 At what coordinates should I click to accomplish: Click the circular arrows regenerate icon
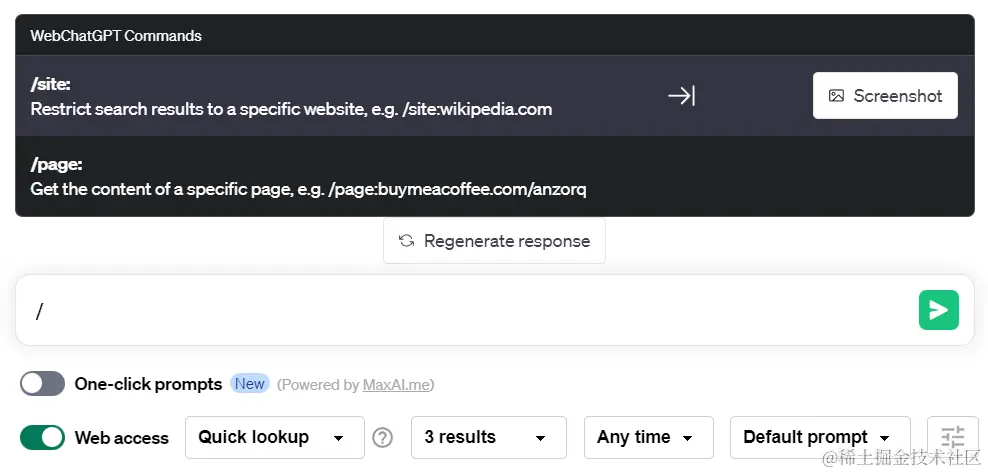[406, 241]
